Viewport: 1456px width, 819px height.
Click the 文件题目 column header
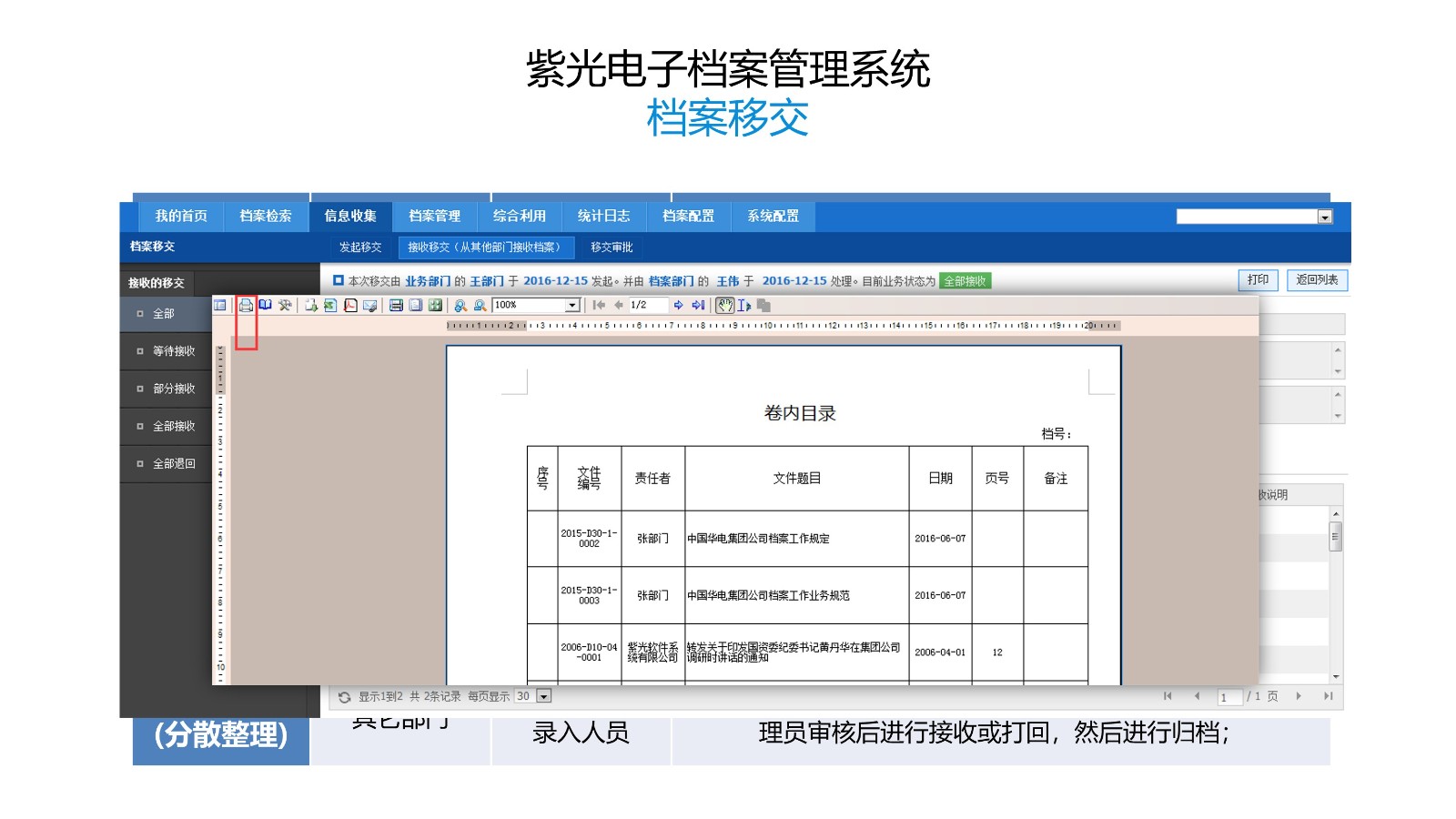click(796, 478)
